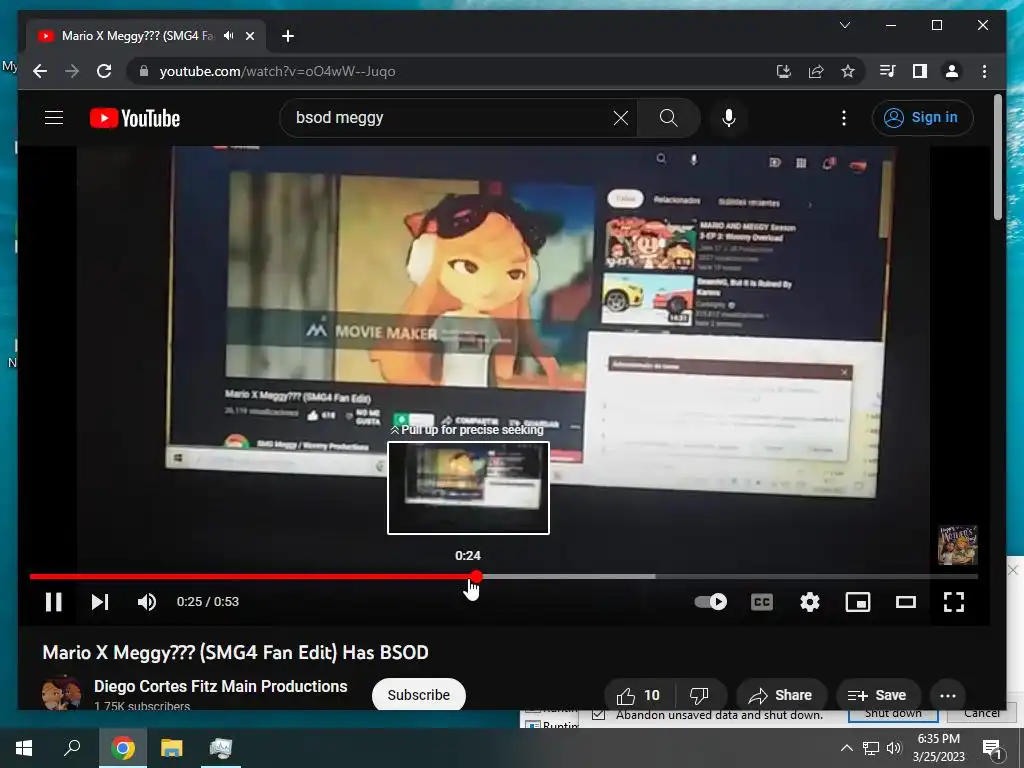1024x768 pixels.
Task: Open YouTube hamburger guide menu
Action: 54,118
